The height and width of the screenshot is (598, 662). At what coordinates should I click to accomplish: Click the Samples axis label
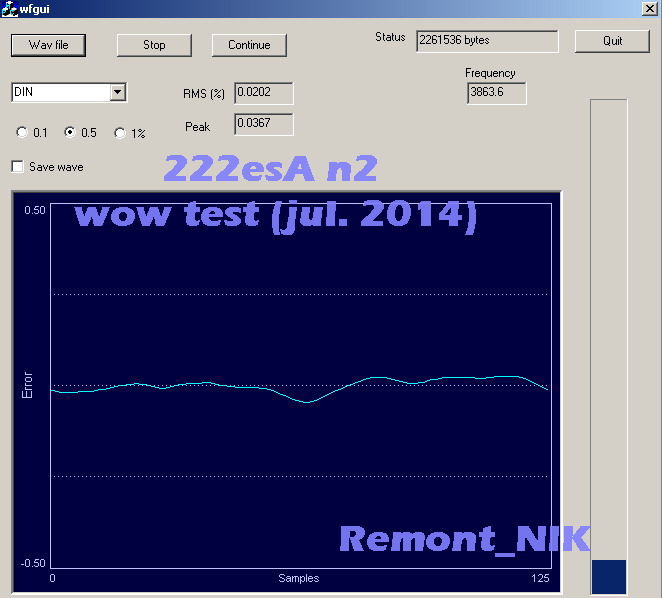tap(298, 578)
